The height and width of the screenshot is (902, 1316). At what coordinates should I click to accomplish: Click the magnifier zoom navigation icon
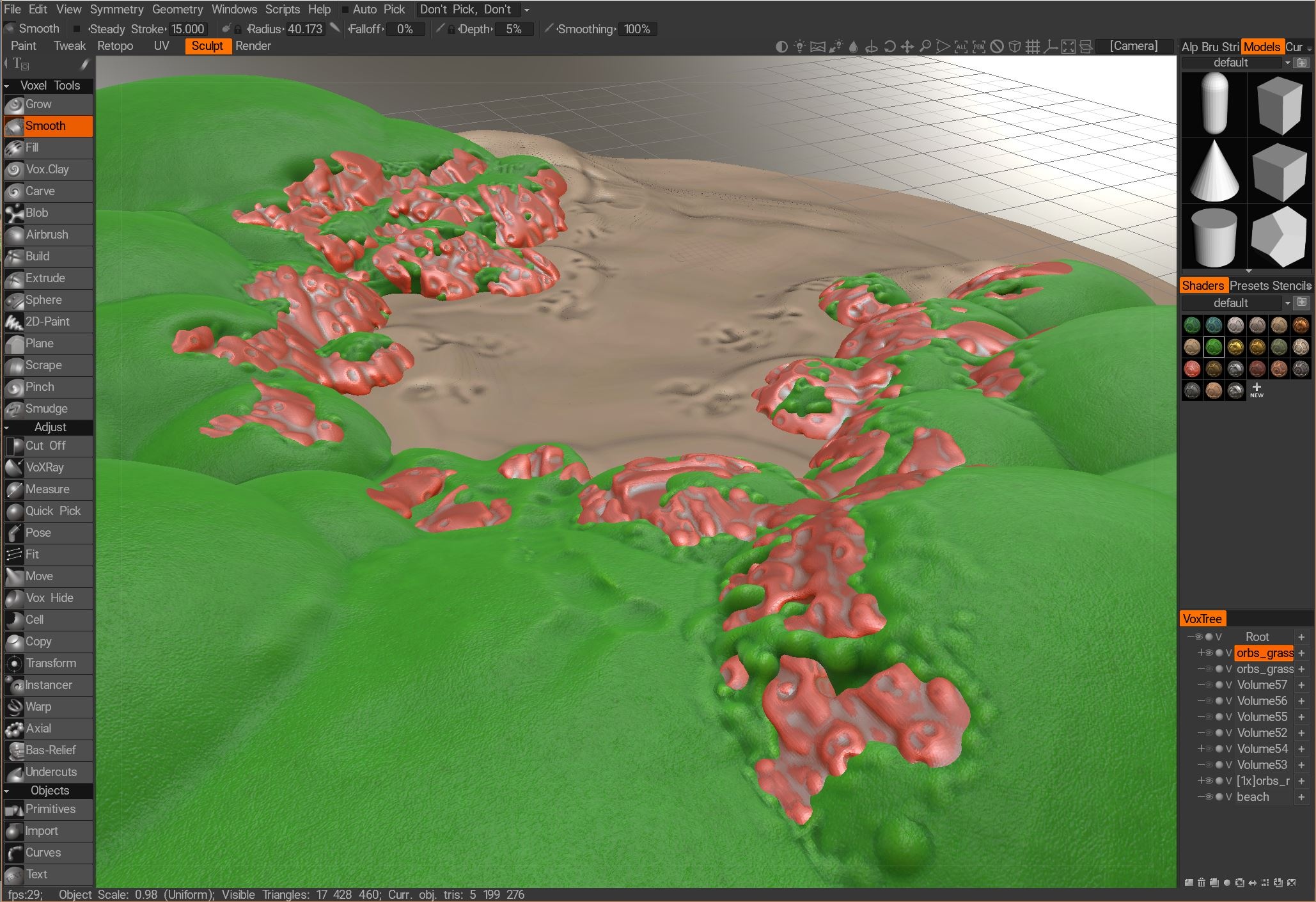(x=925, y=47)
